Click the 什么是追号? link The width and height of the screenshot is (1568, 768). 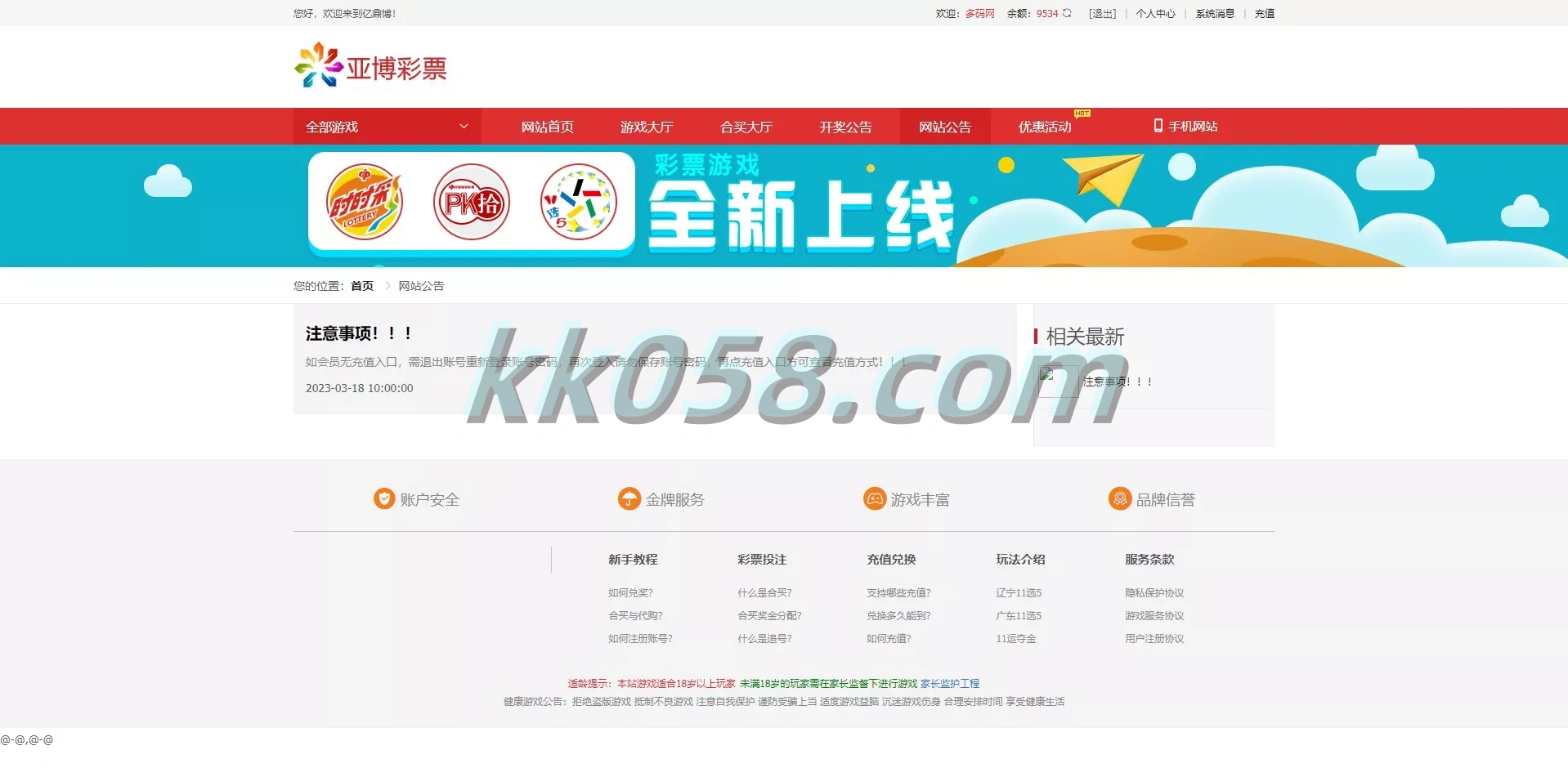pyautogui.click(x=764, y=639)
